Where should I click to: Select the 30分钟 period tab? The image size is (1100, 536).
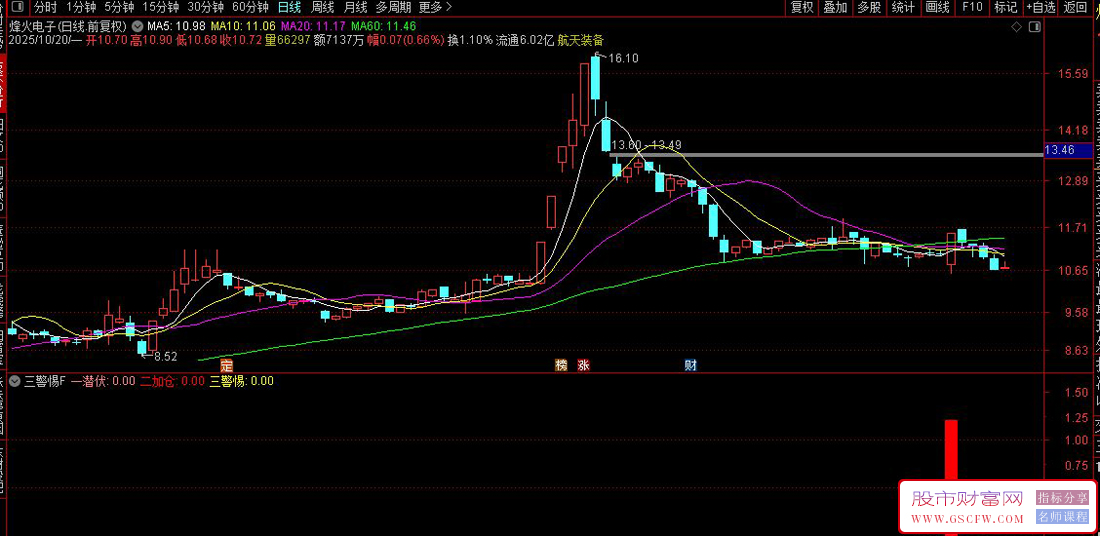click(x=206, y=7)
